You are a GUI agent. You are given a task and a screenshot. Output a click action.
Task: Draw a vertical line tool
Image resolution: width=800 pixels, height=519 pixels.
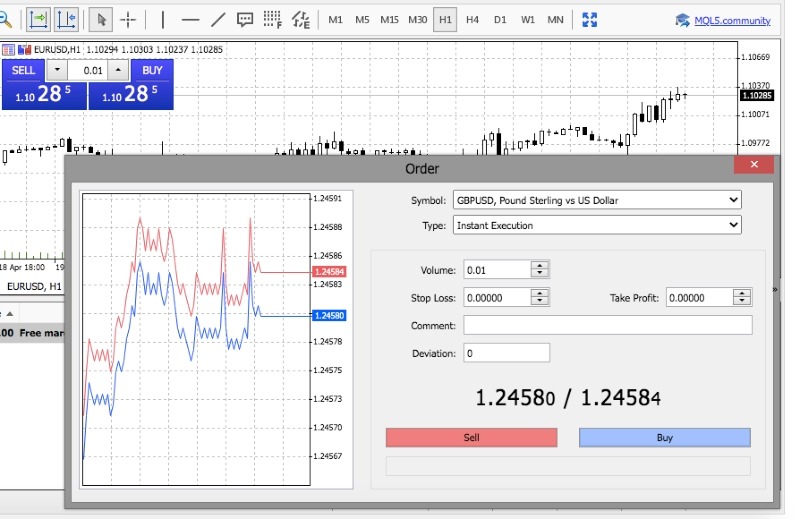click(163, 20)
